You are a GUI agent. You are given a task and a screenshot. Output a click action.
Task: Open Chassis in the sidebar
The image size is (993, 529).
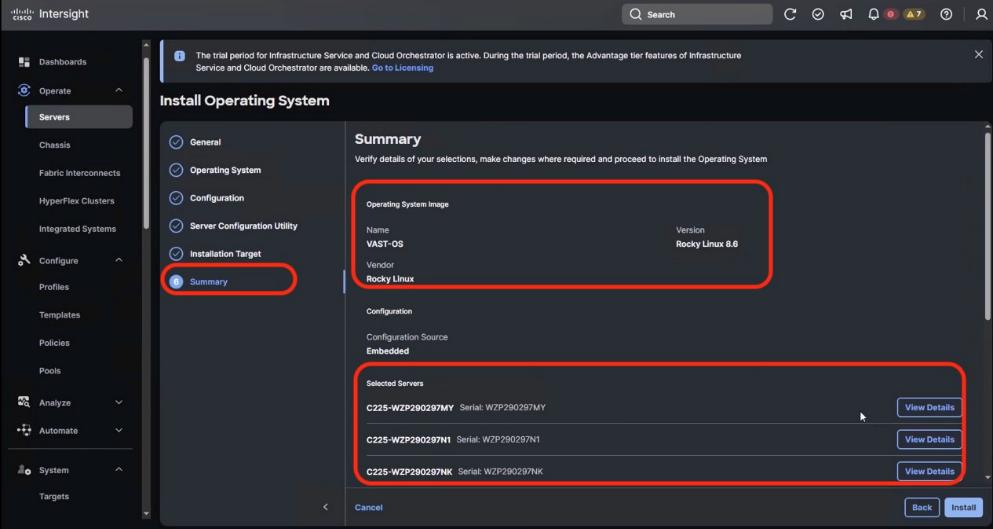(54, 145)
